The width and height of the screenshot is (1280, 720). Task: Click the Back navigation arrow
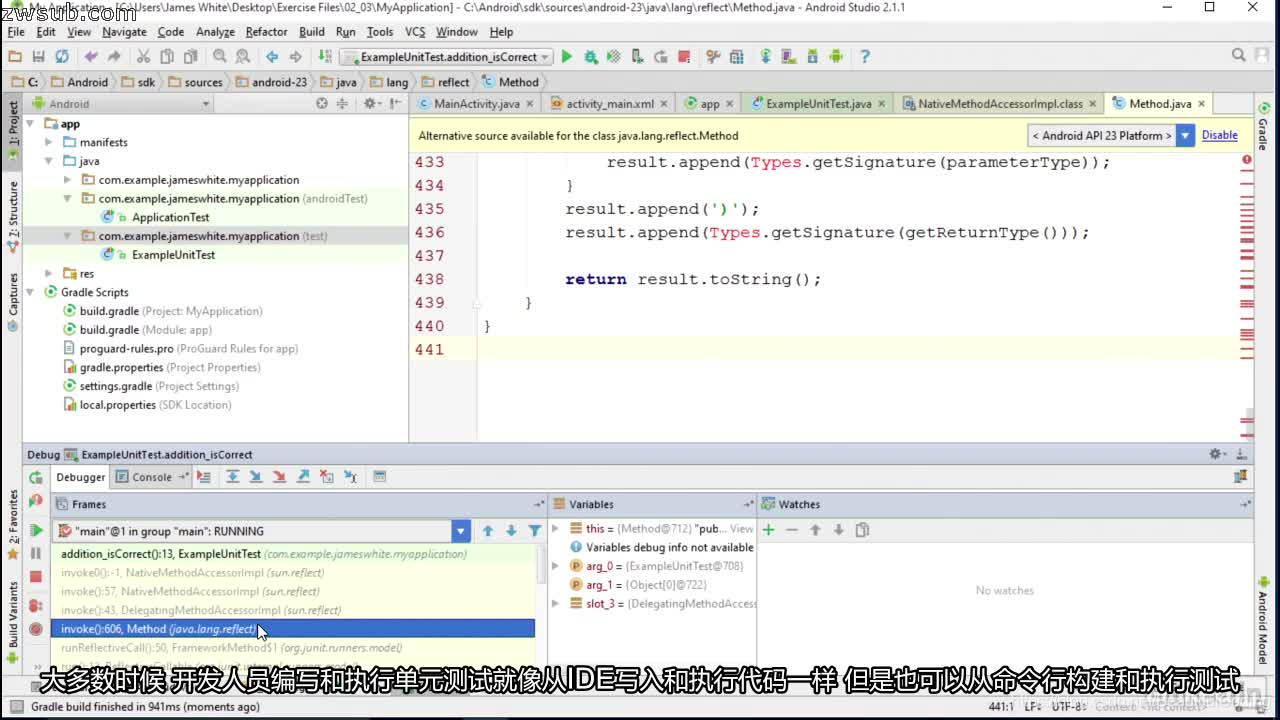click(x=272, y=57)
